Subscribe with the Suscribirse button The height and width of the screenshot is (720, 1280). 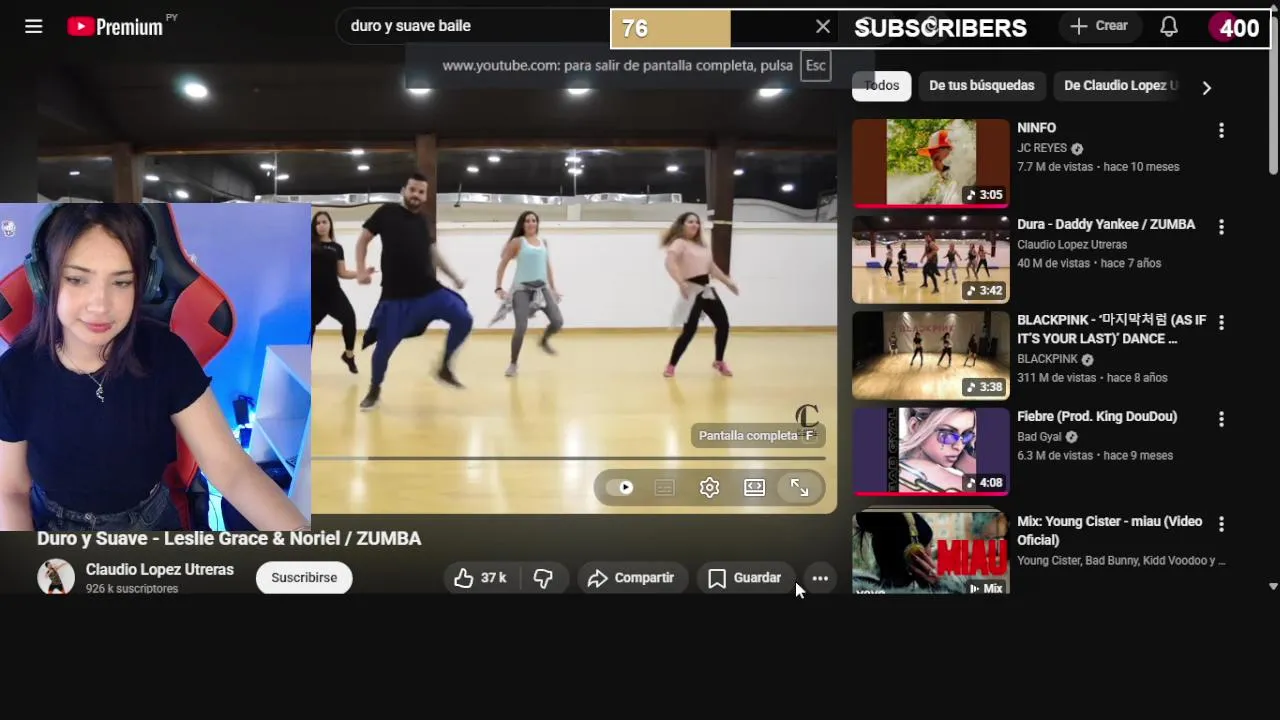pos(304,578)
